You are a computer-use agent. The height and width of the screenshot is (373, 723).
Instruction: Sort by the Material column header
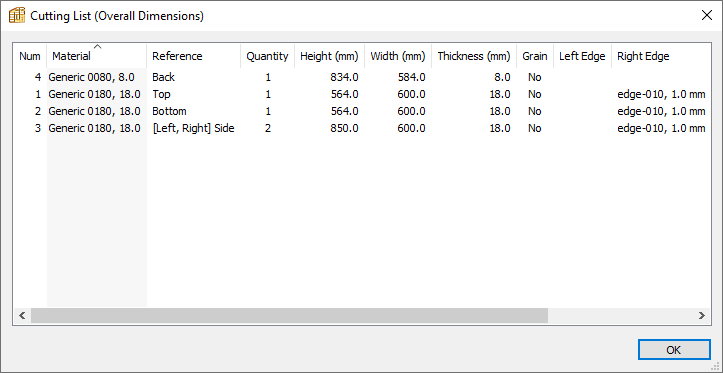97,56
